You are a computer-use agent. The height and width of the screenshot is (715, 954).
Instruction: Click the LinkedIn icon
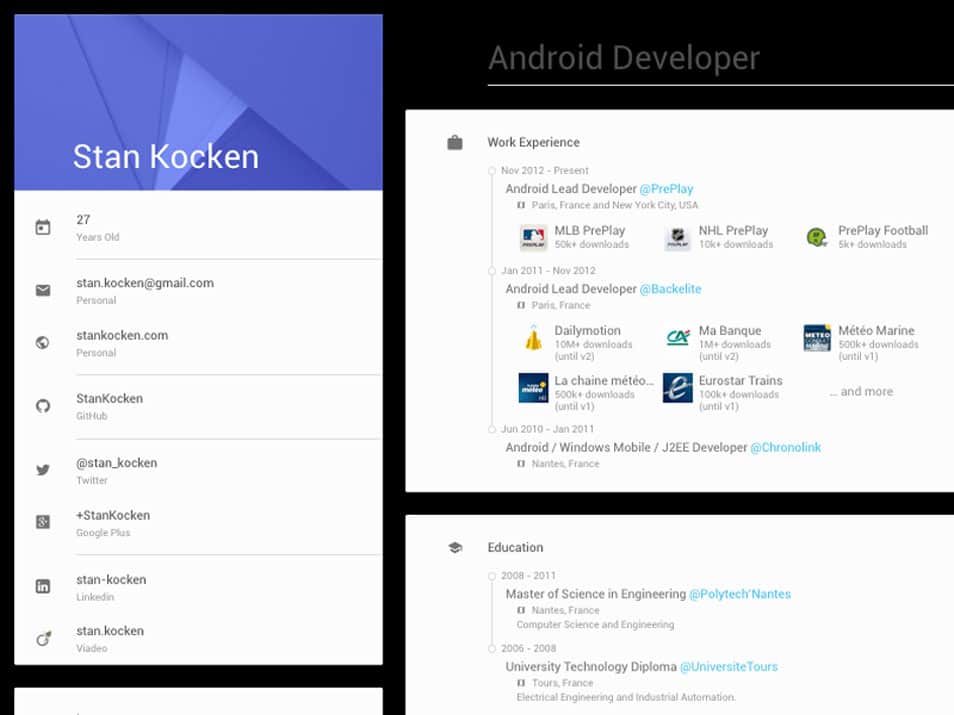click(x=43, y=587)
